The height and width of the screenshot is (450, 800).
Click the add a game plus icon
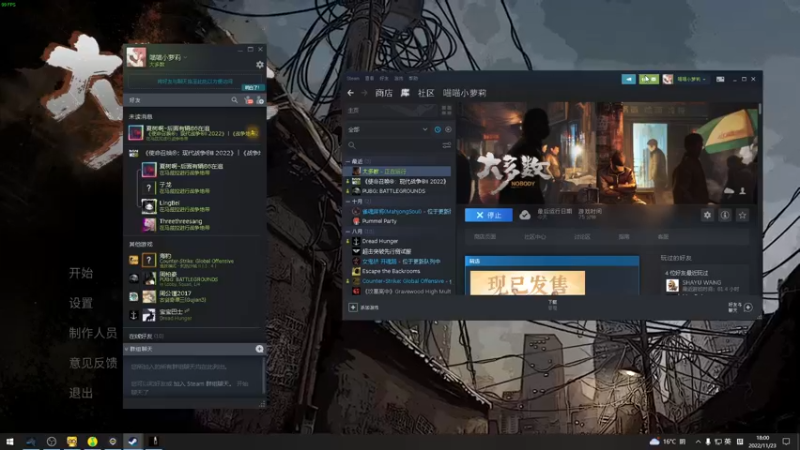[x=353, y=307]
